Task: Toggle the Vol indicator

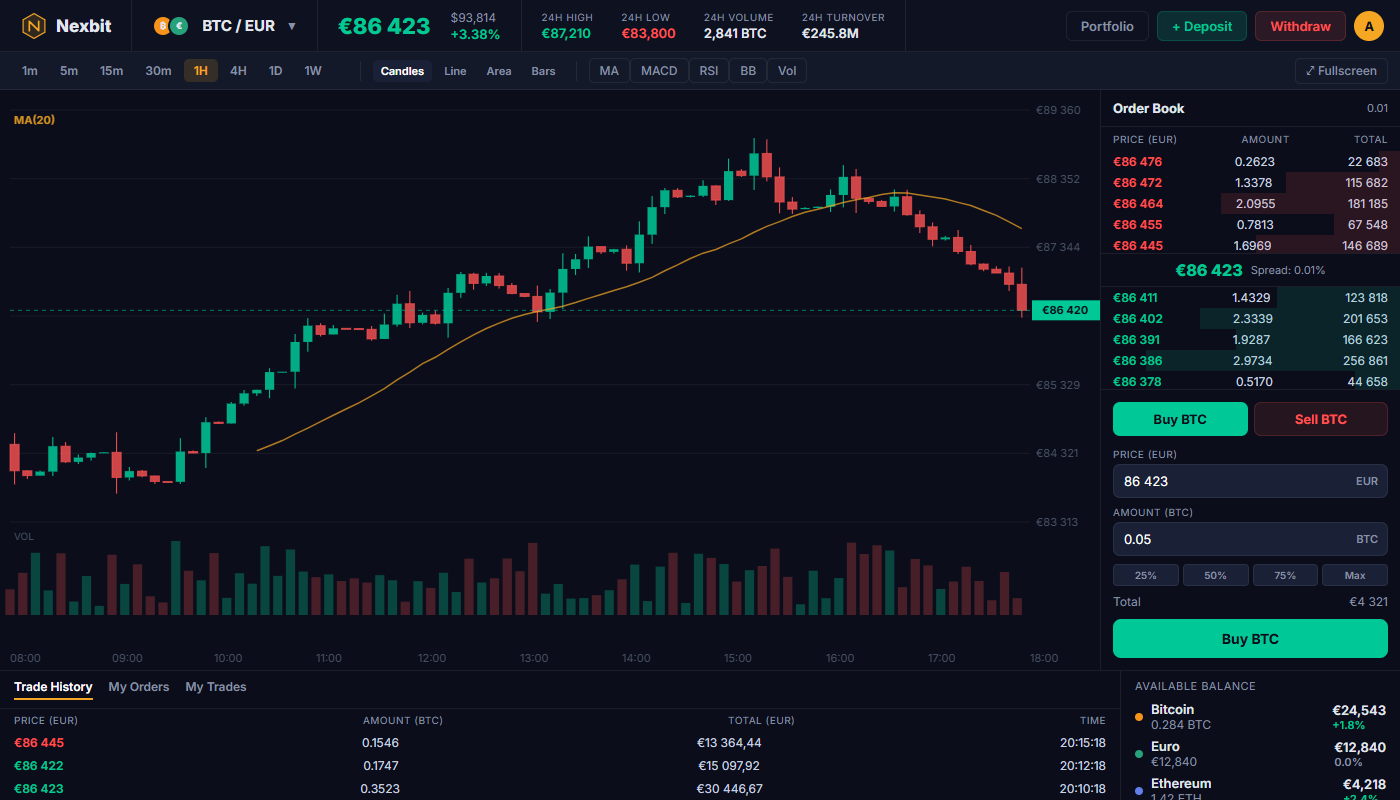Action: click(787, 71)
